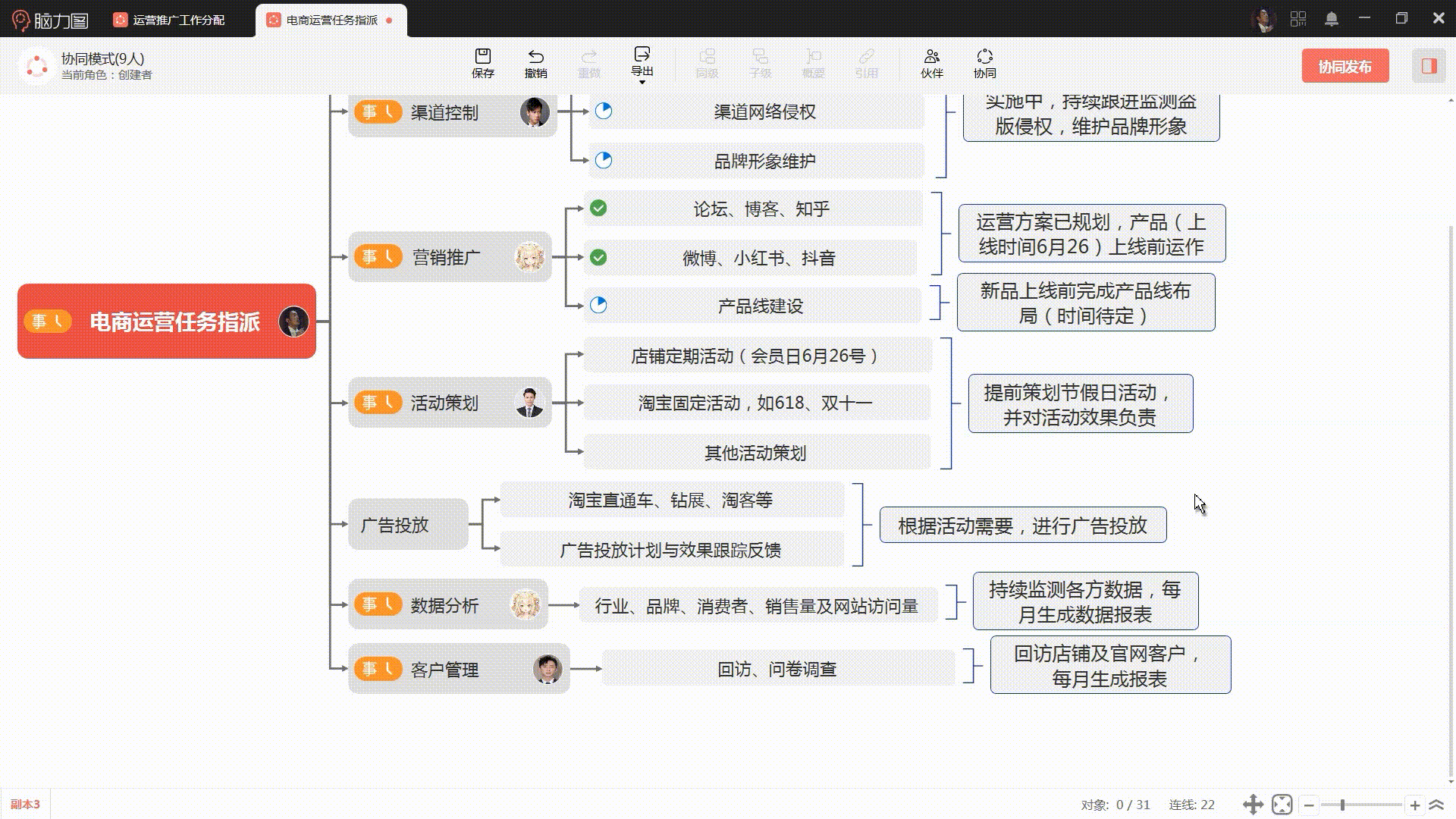Click the 保存 (Save) toolbar icon

(x=483, y=64)
